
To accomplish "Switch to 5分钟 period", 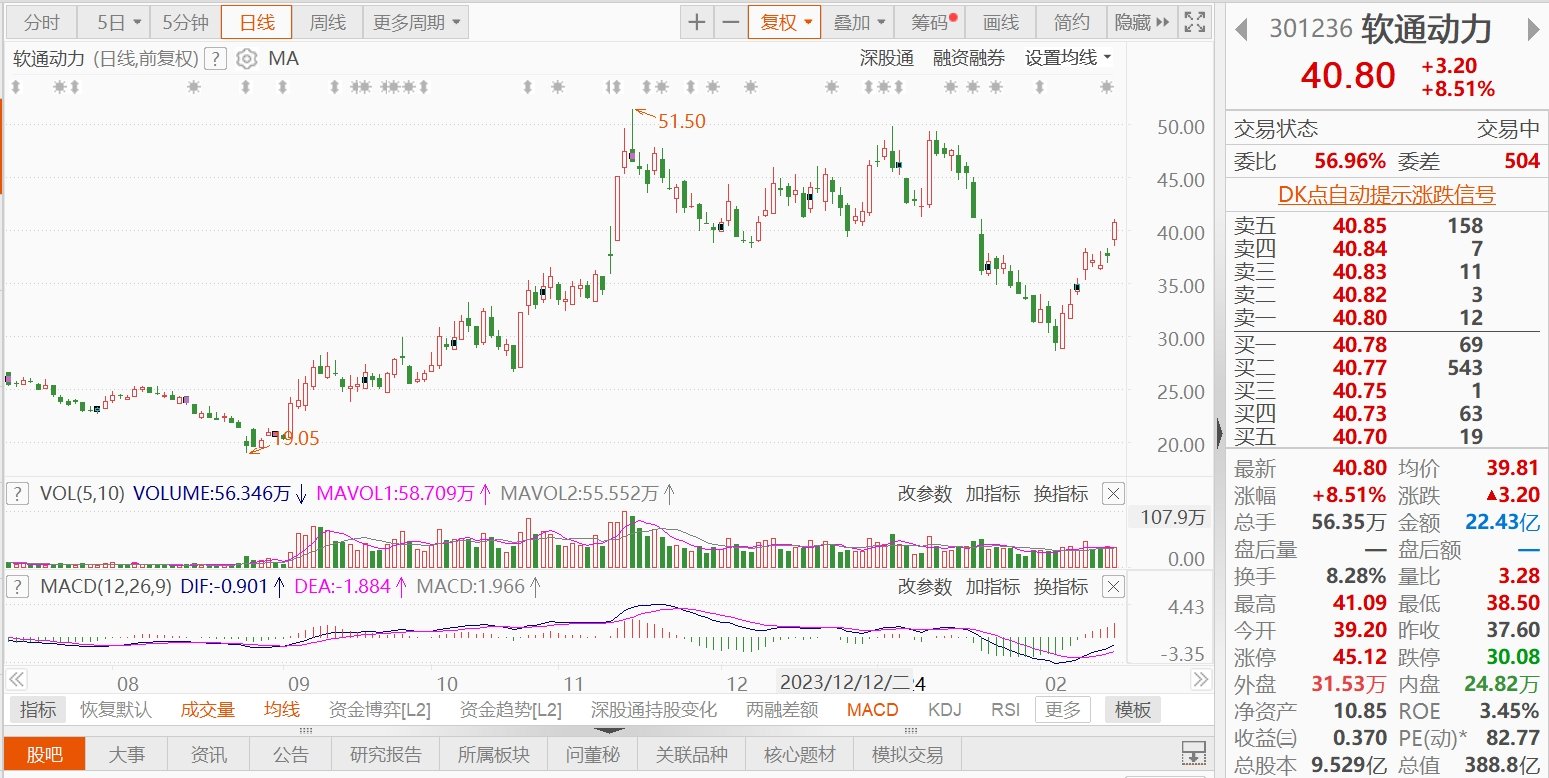I will (x=184, y=22).
